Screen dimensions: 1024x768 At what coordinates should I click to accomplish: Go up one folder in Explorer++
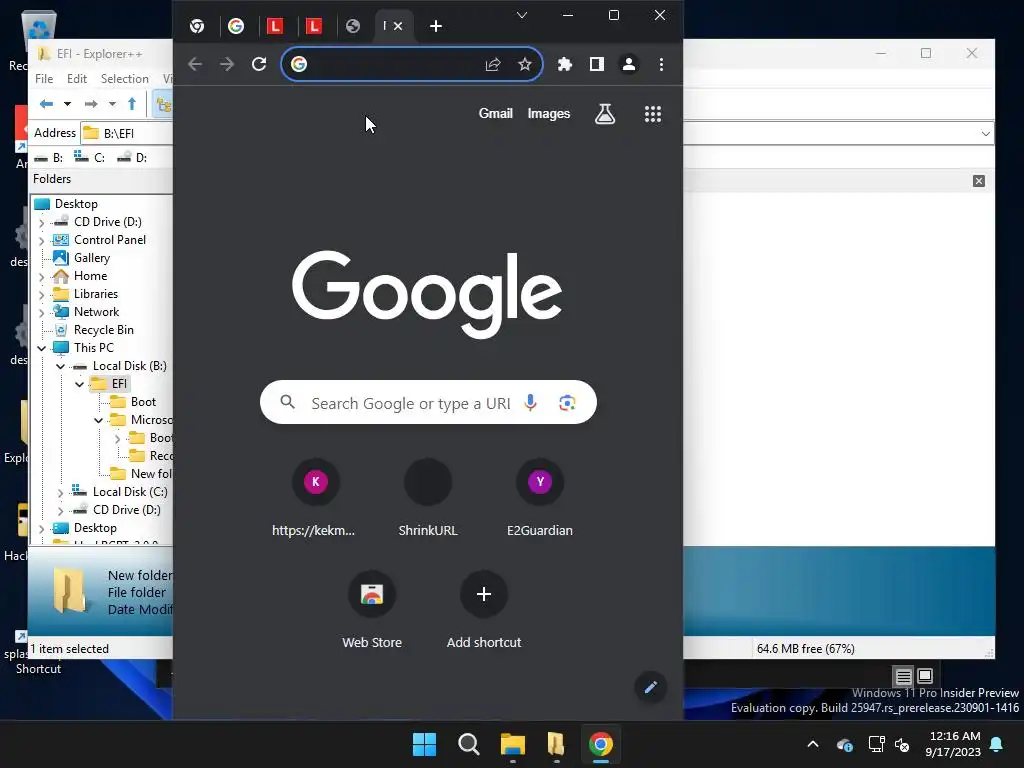pyautogui.click(x=132, y=104)
